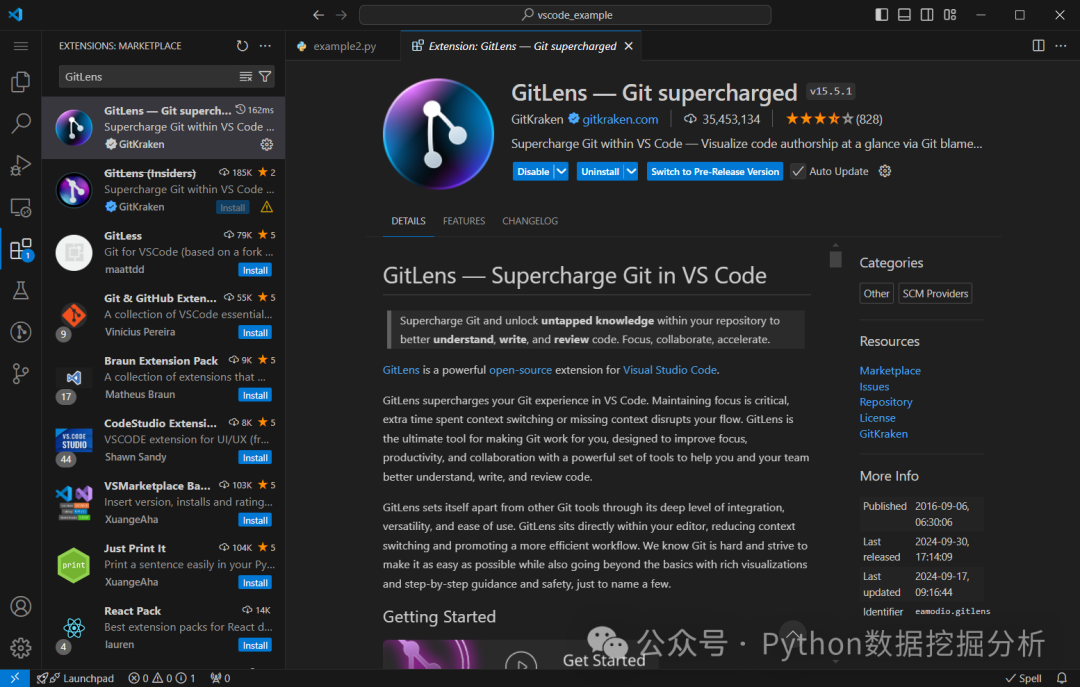This screenshot has height=687, width=1080.
Task: Open remote window indicator in status bar
Action: (x=14, y=678)
